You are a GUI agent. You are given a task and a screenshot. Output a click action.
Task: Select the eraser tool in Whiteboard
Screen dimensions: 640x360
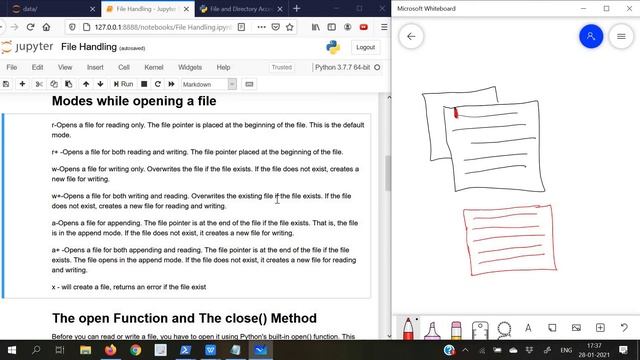pyautogui.click(x=456, y=330)
